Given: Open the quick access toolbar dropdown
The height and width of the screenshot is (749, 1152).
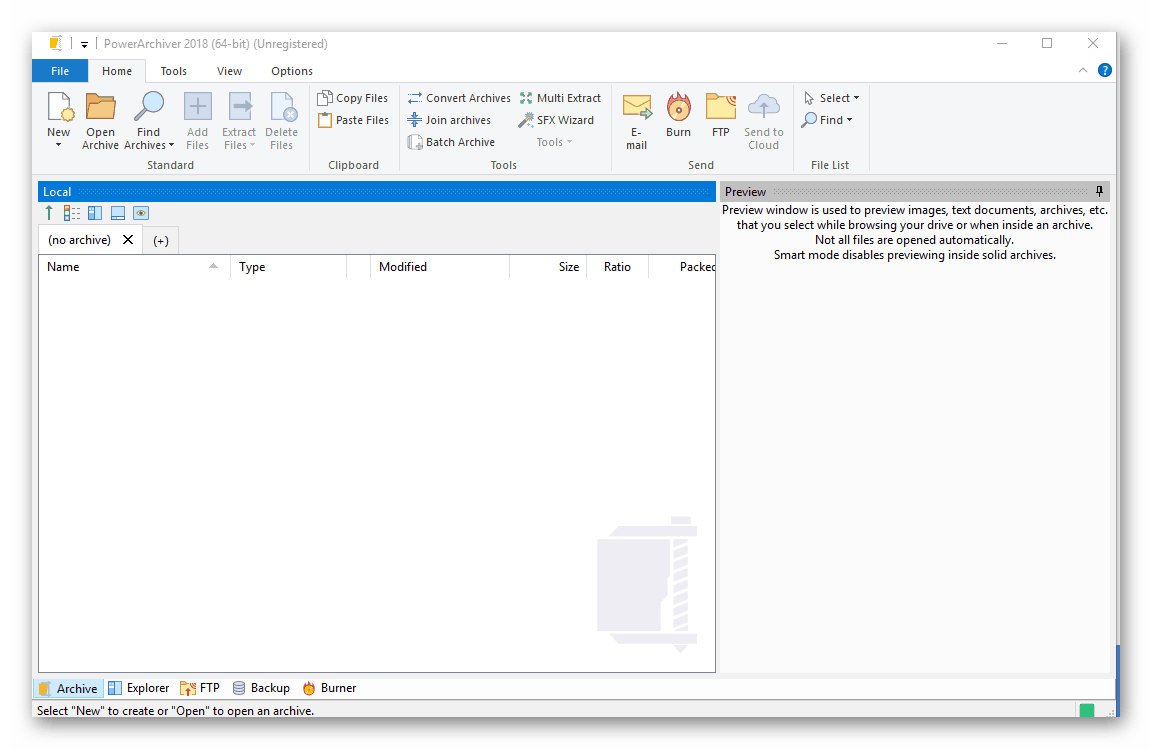Looking at the screenshot, I should click(84, 44).
